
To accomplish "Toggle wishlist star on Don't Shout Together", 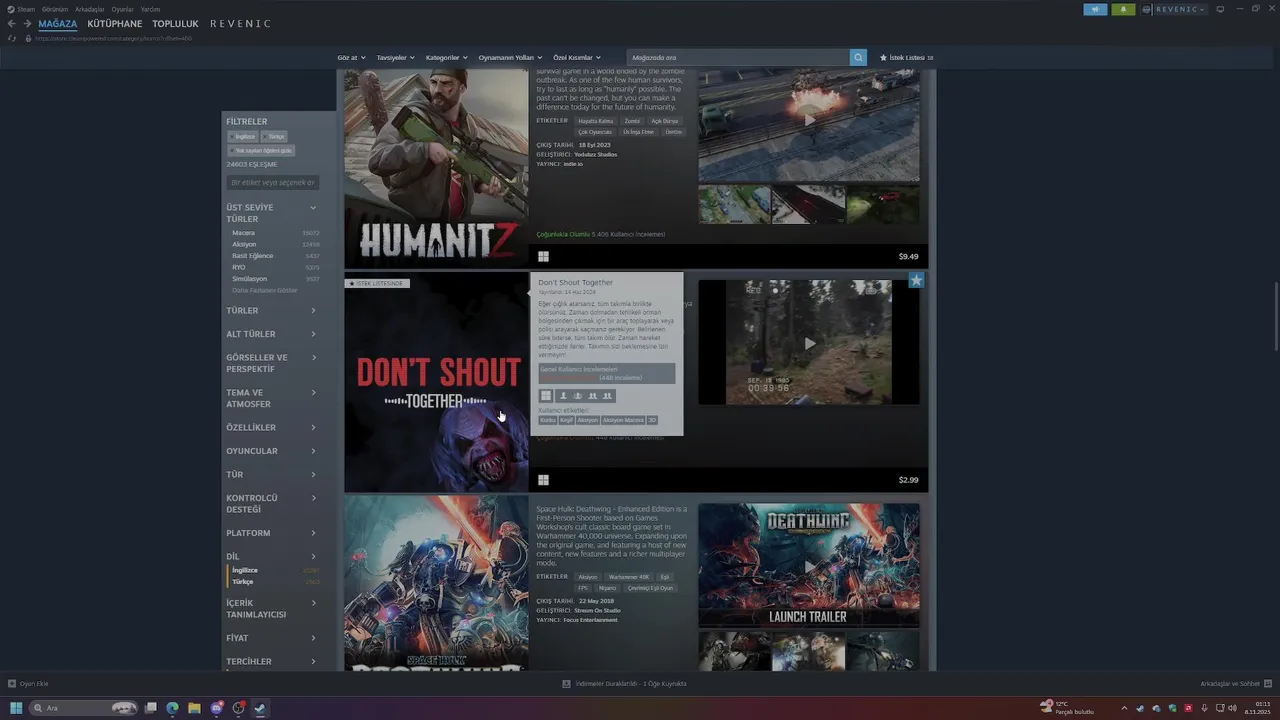I will click(916, 281).
